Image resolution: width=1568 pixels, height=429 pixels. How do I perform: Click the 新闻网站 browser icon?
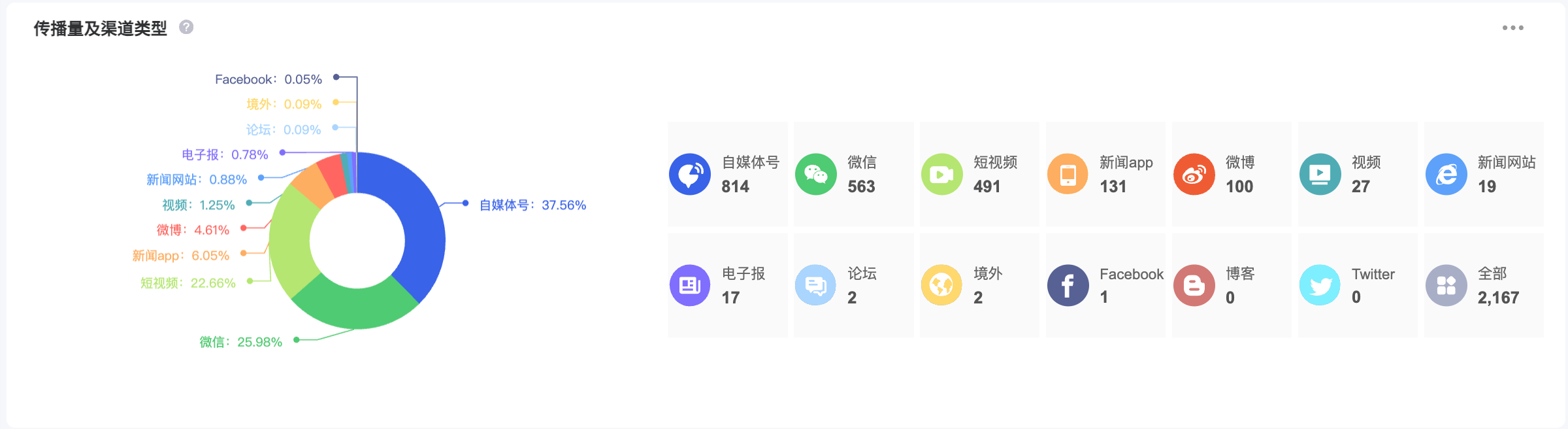pos(1446,175)
